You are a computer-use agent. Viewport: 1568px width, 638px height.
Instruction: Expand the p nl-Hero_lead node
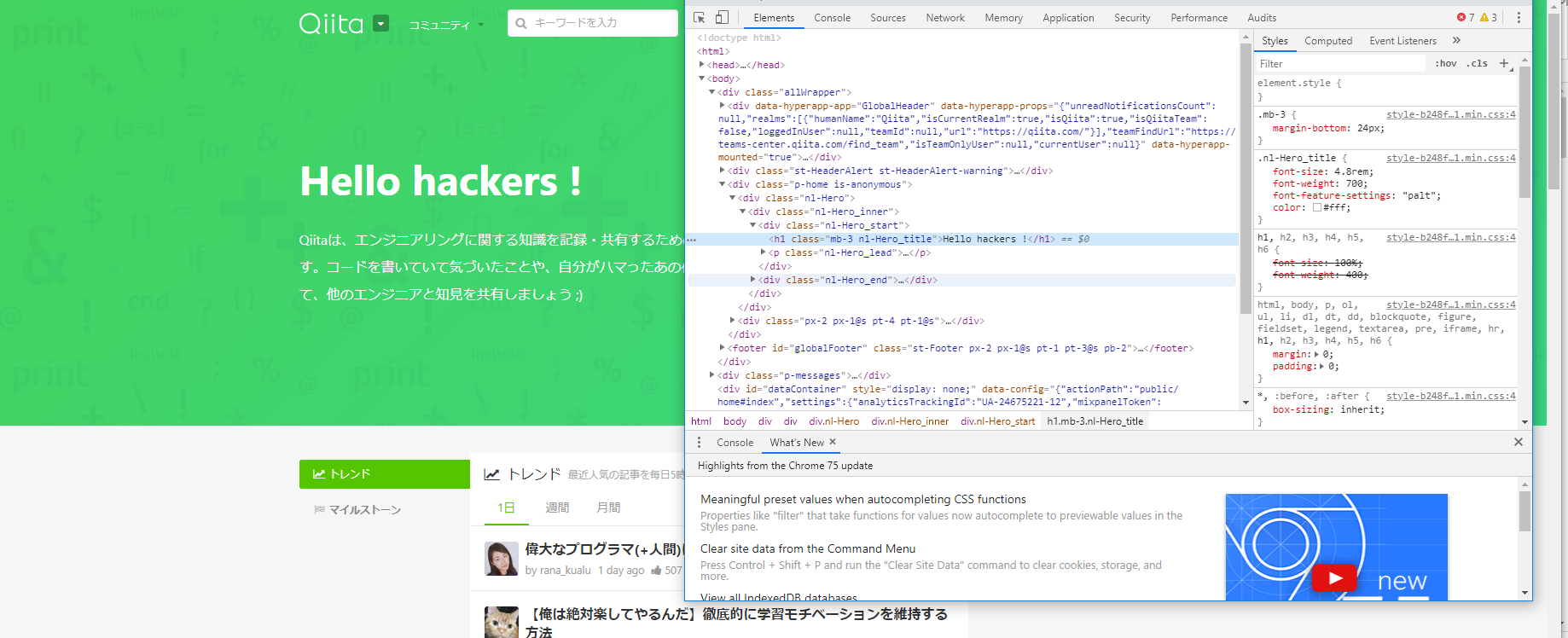pos(764,252)
